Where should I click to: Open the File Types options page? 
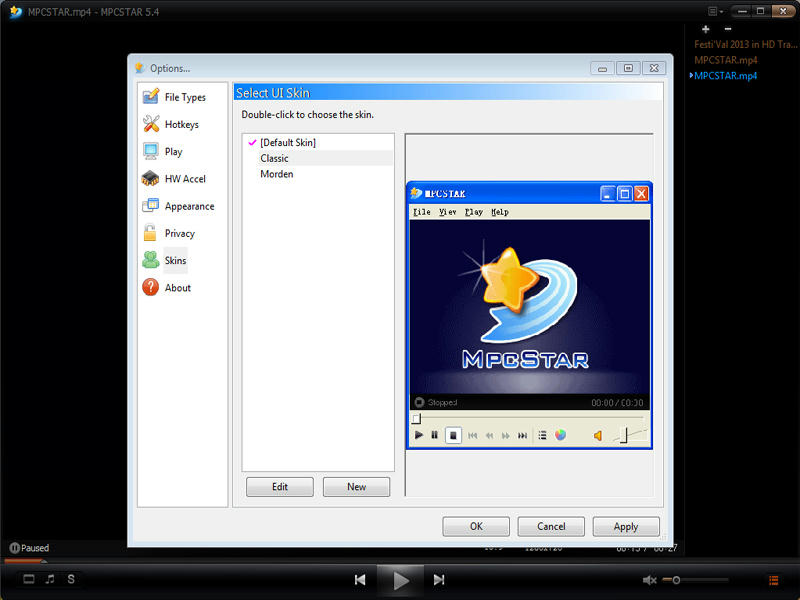click(x=174, y=97)
